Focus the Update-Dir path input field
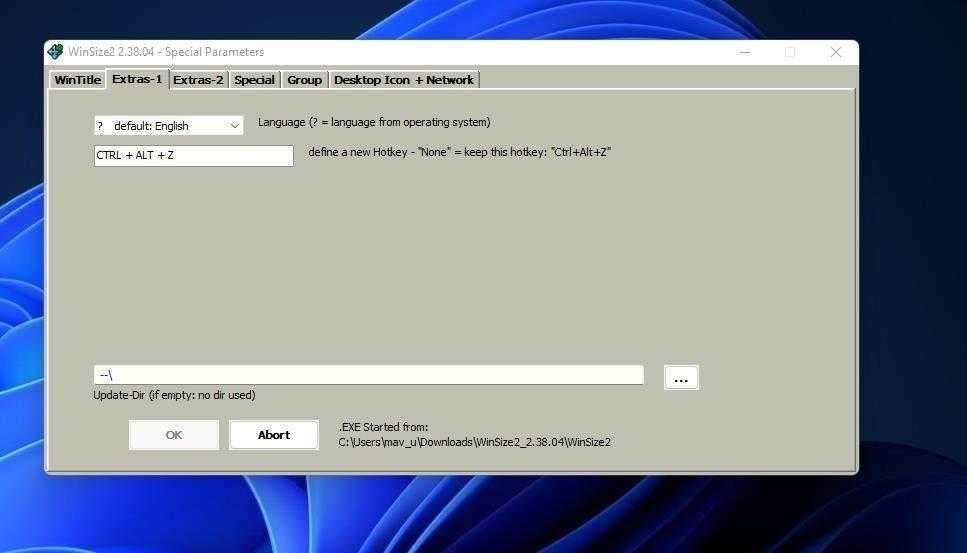 point(368,375)
